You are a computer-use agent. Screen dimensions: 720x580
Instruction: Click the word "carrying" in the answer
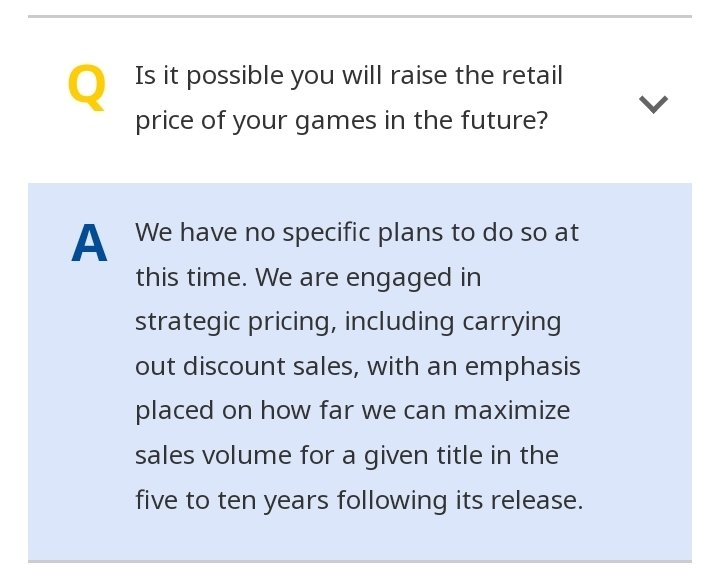[513, 322]
